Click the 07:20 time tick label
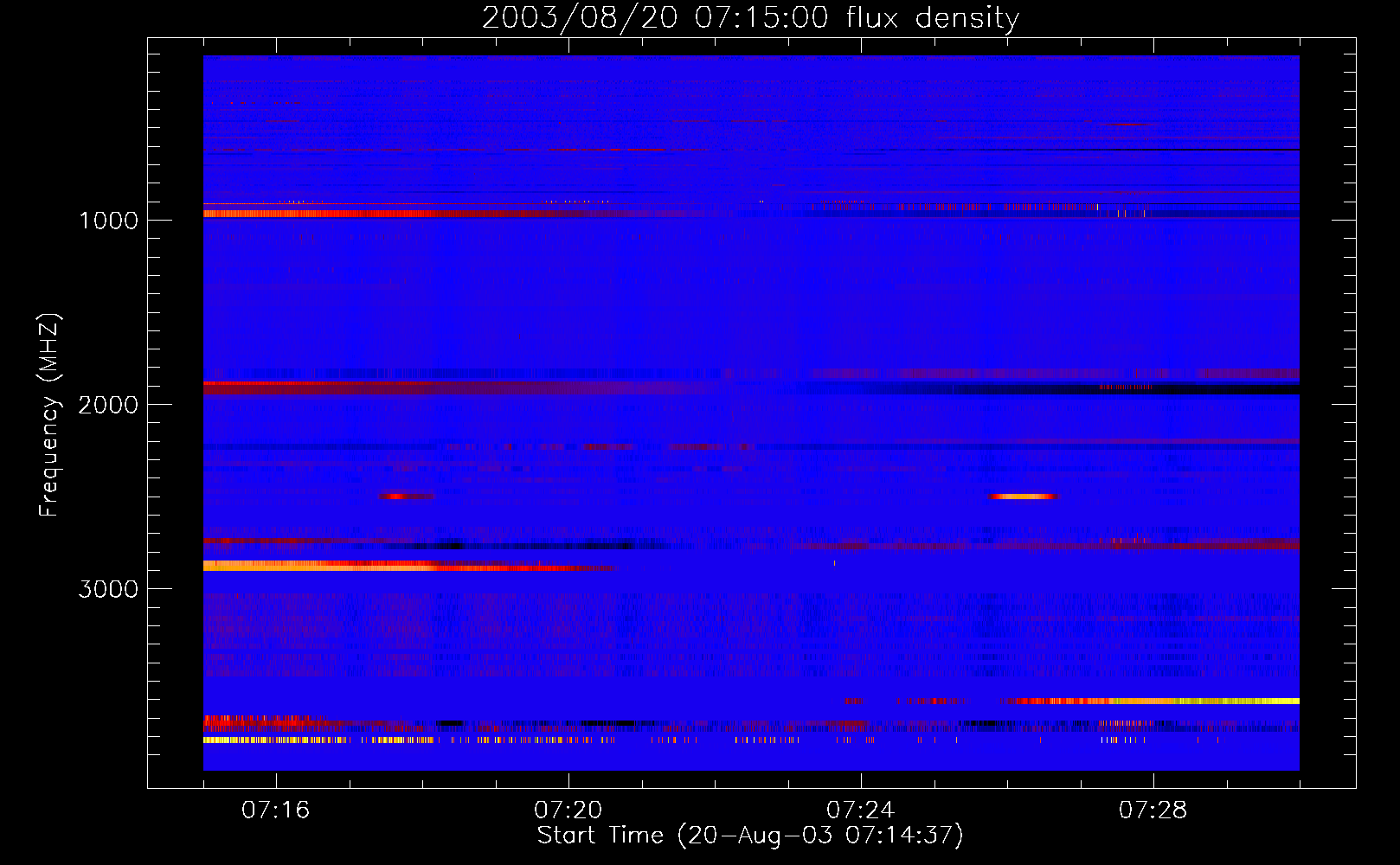The width and height of the screenshot is (1400, 865). 568,811
